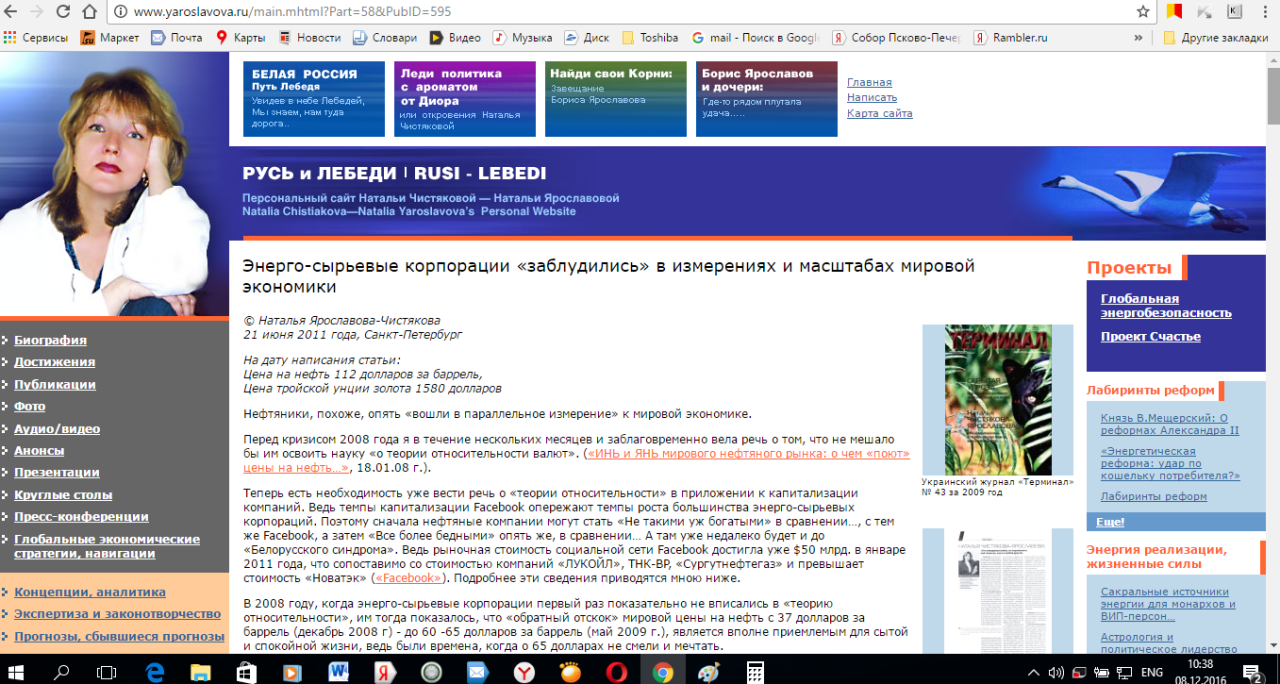Open the Карты bookmark
Screen dimensions: 1280x684
[x=240, y=38]
